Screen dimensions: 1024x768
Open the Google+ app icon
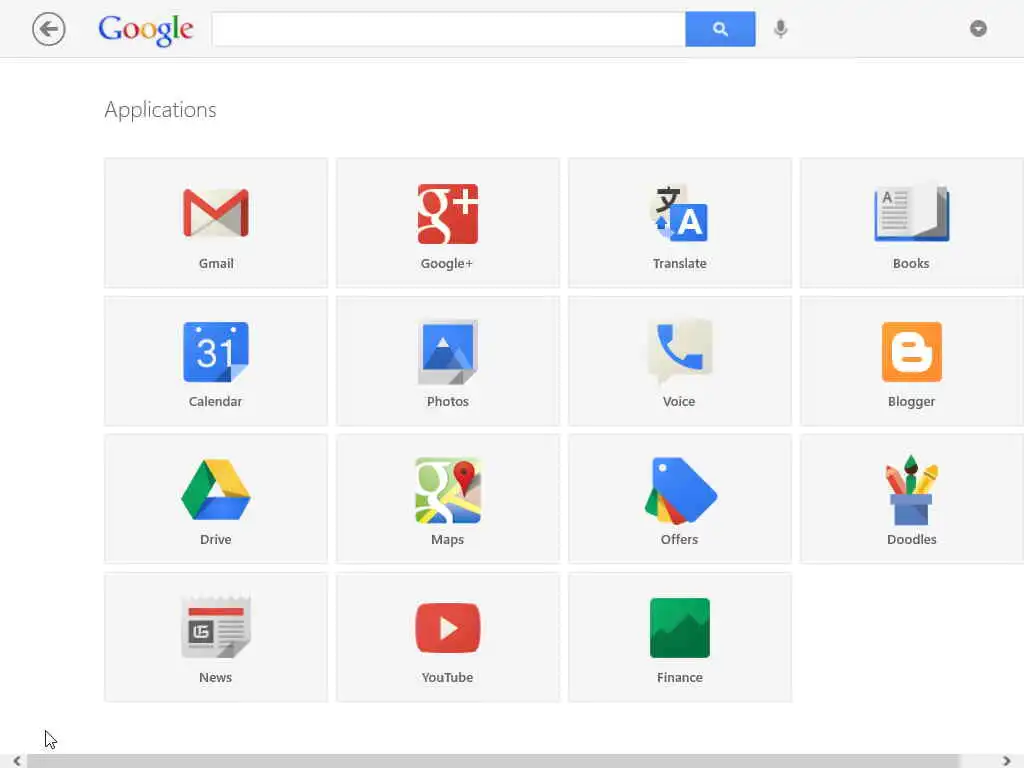click(x=448, y=214)
